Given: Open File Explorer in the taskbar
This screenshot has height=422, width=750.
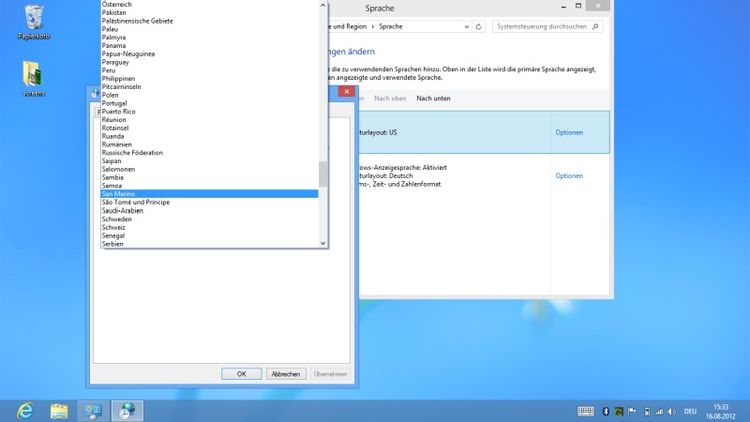Looking at the screenshot, I should (59, 410).
